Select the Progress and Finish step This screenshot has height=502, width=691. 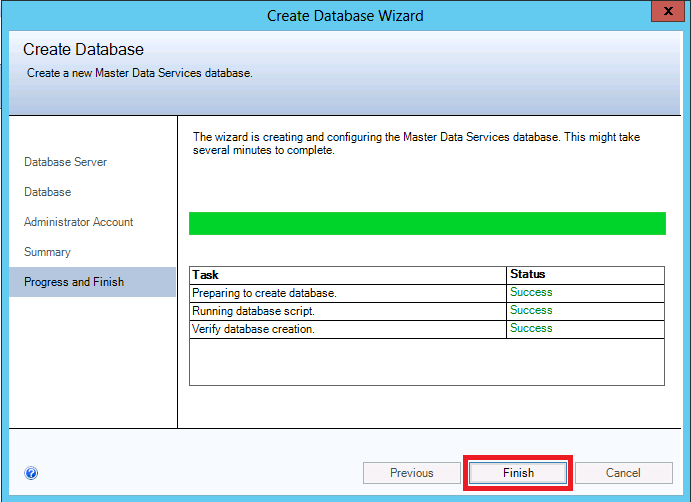74,282
